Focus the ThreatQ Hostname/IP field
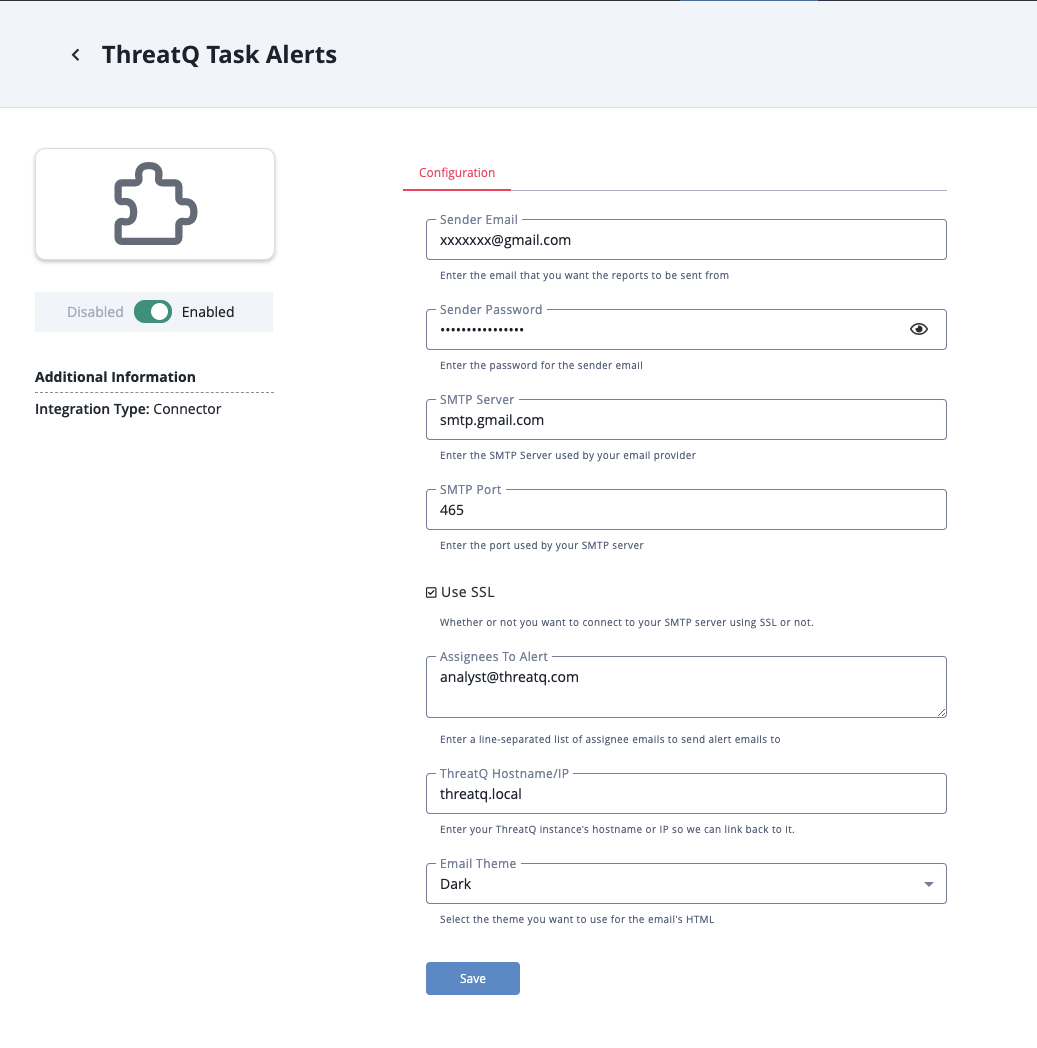The image size is (1037, 1048). coord(685,794)
